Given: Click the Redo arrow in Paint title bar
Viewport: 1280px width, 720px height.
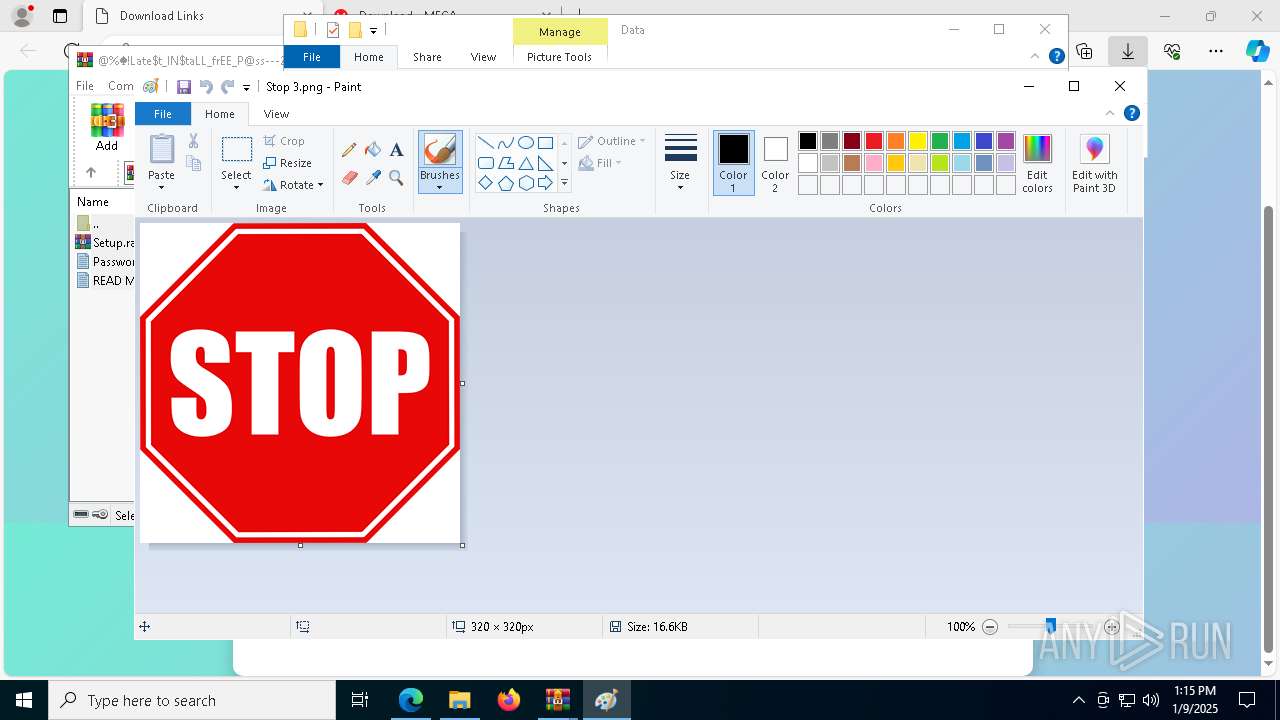Looking at the screenshot, I should point(228,87).
